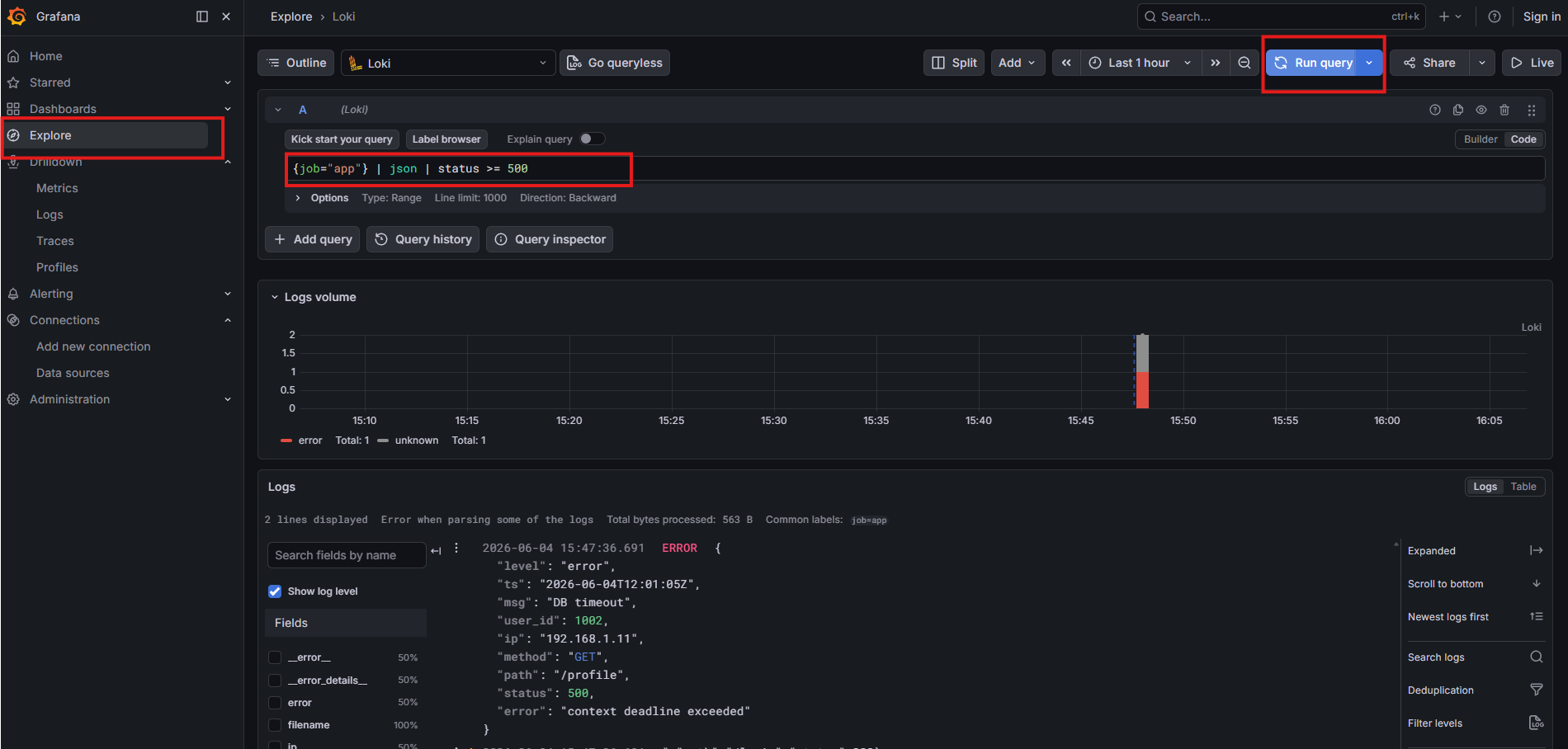Switch query editor to Code mode

click(1523, 139)
